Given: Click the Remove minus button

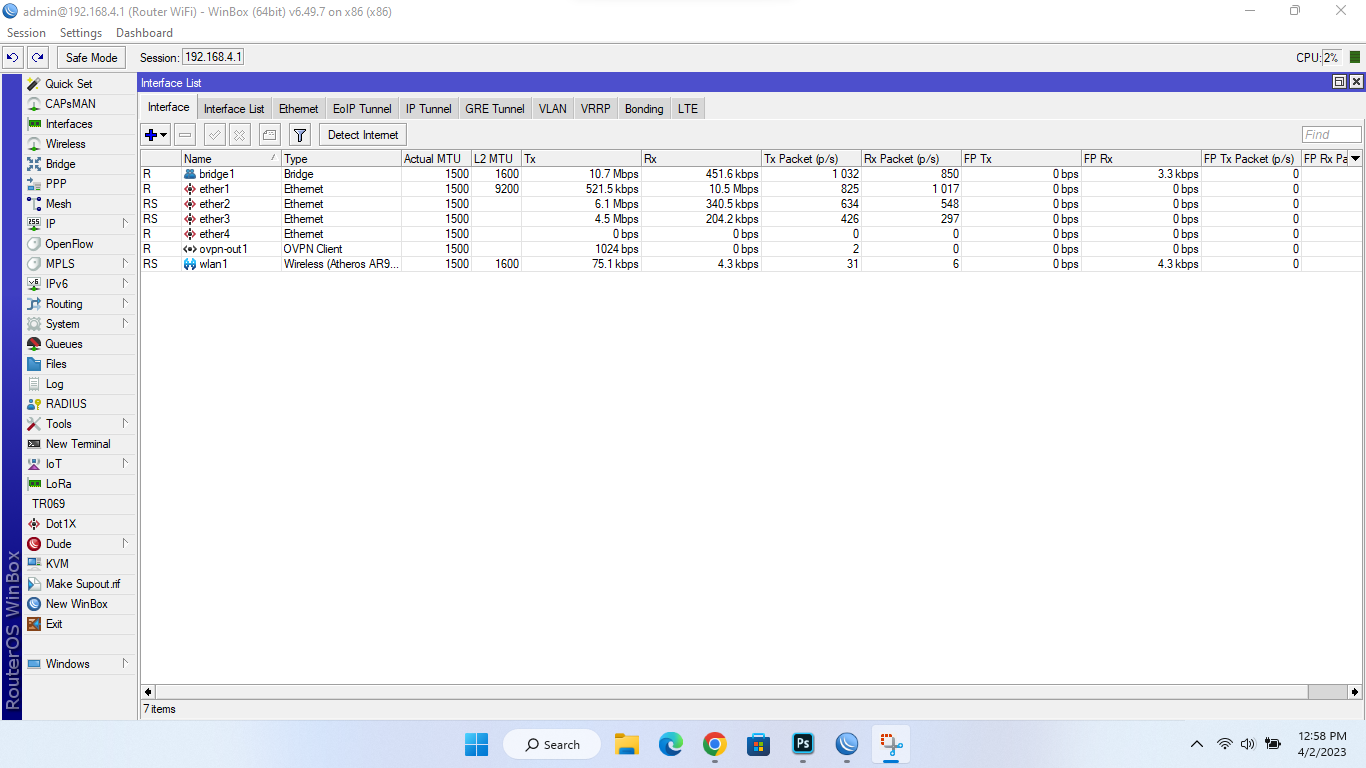Looking at the screenshot, I should pos(185,135).
